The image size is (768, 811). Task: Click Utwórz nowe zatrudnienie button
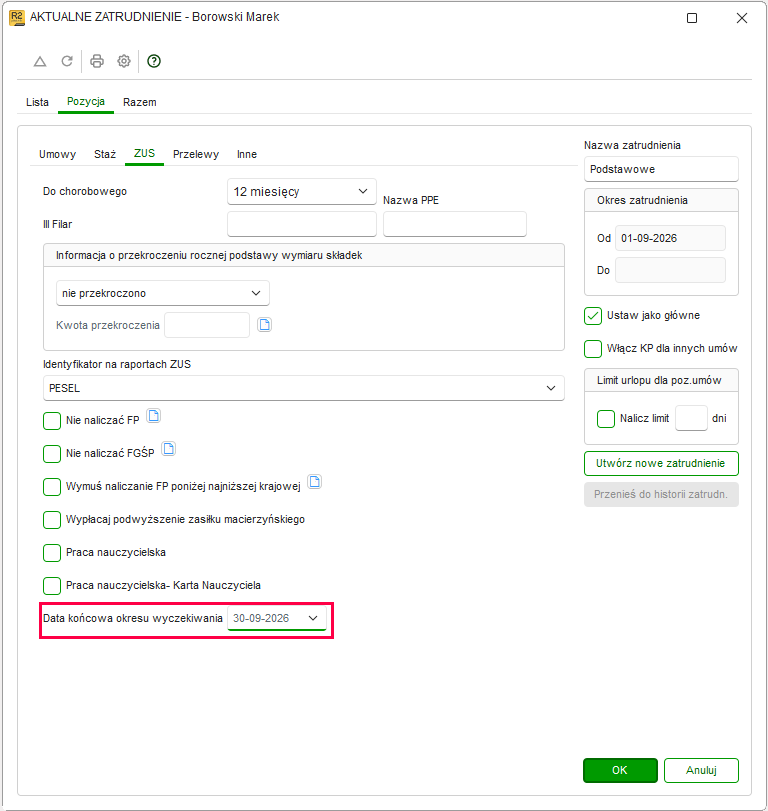[661, 463]
